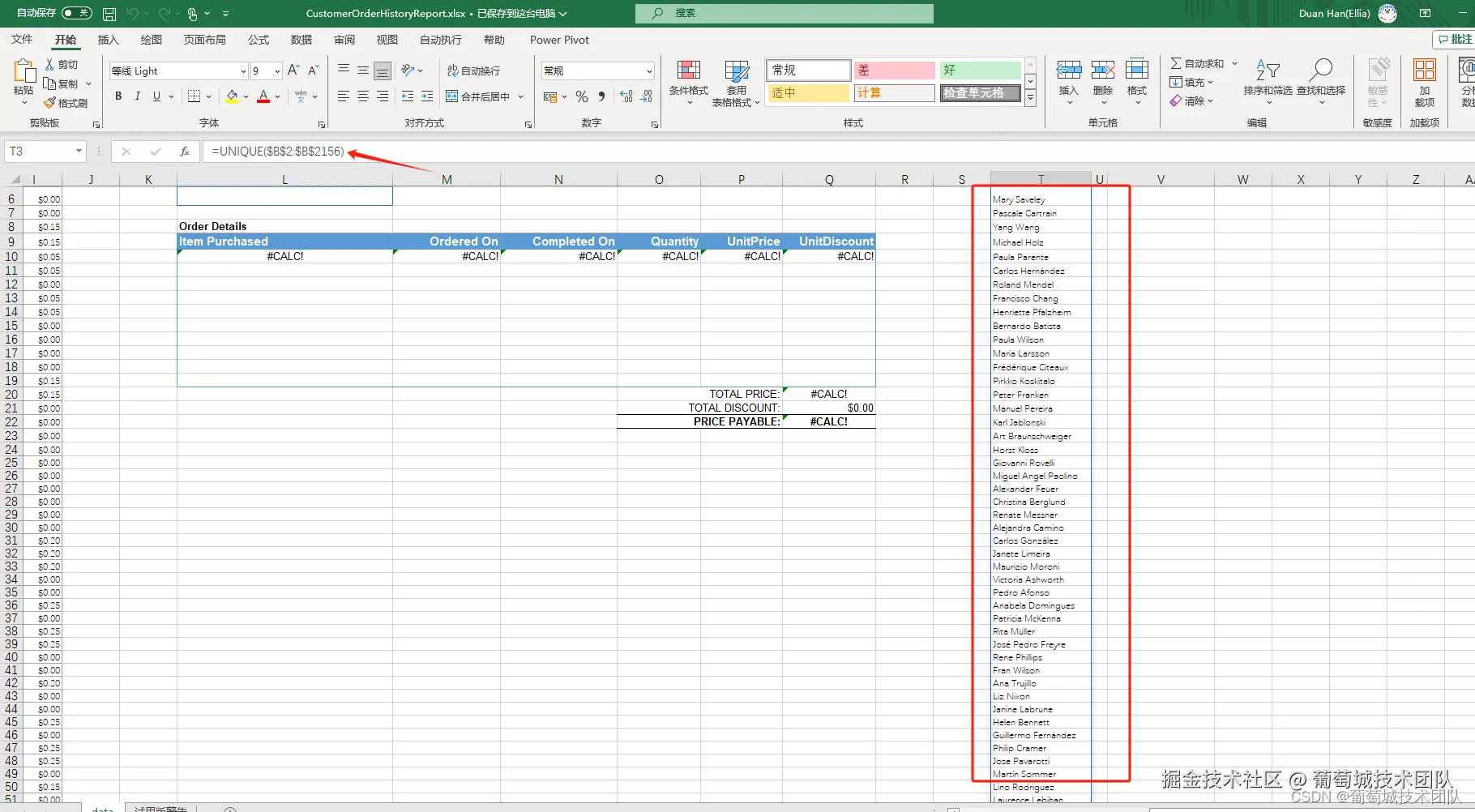
Task: Click the account name Duan Han(Ellia)
Action: [1334, 14]
